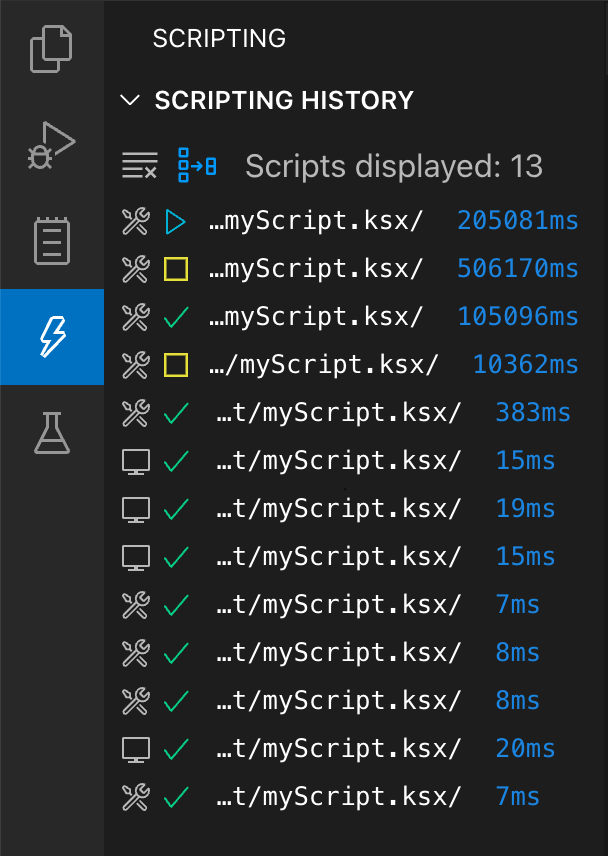Click monitor icon of 19ms script
The height and width of the screenshot is (856, 608).
[x=135, y=509]
